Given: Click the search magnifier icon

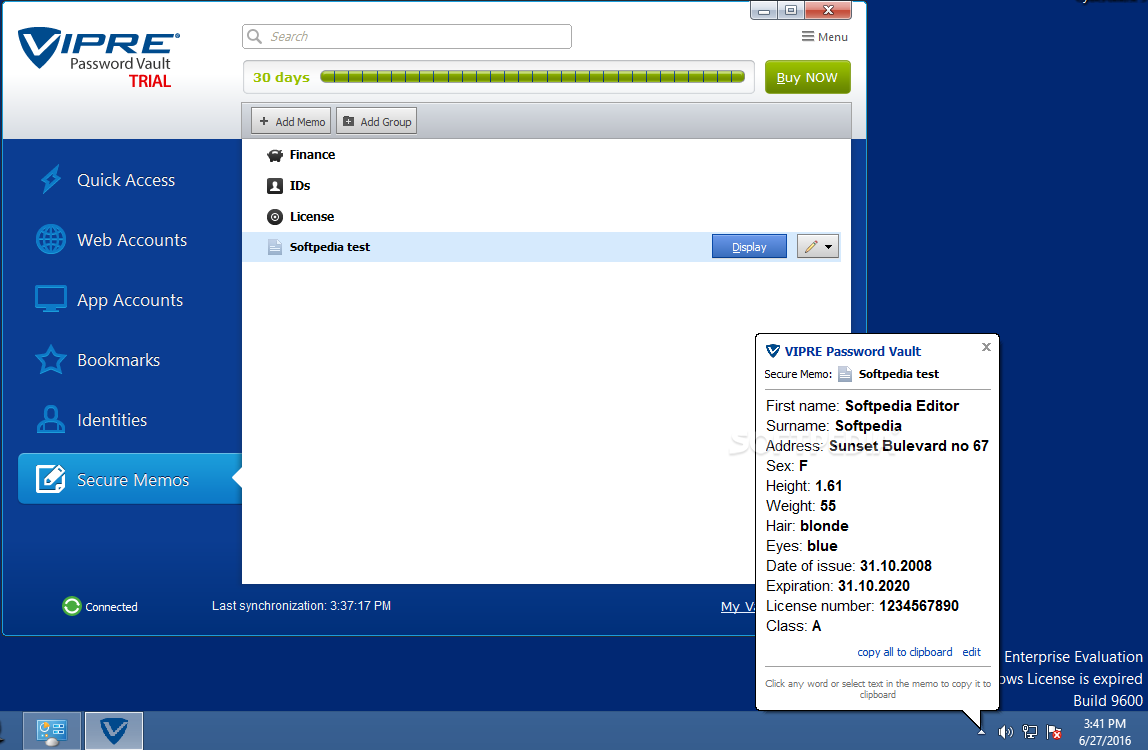Looking at the screenshot, I should click(255, 37).
